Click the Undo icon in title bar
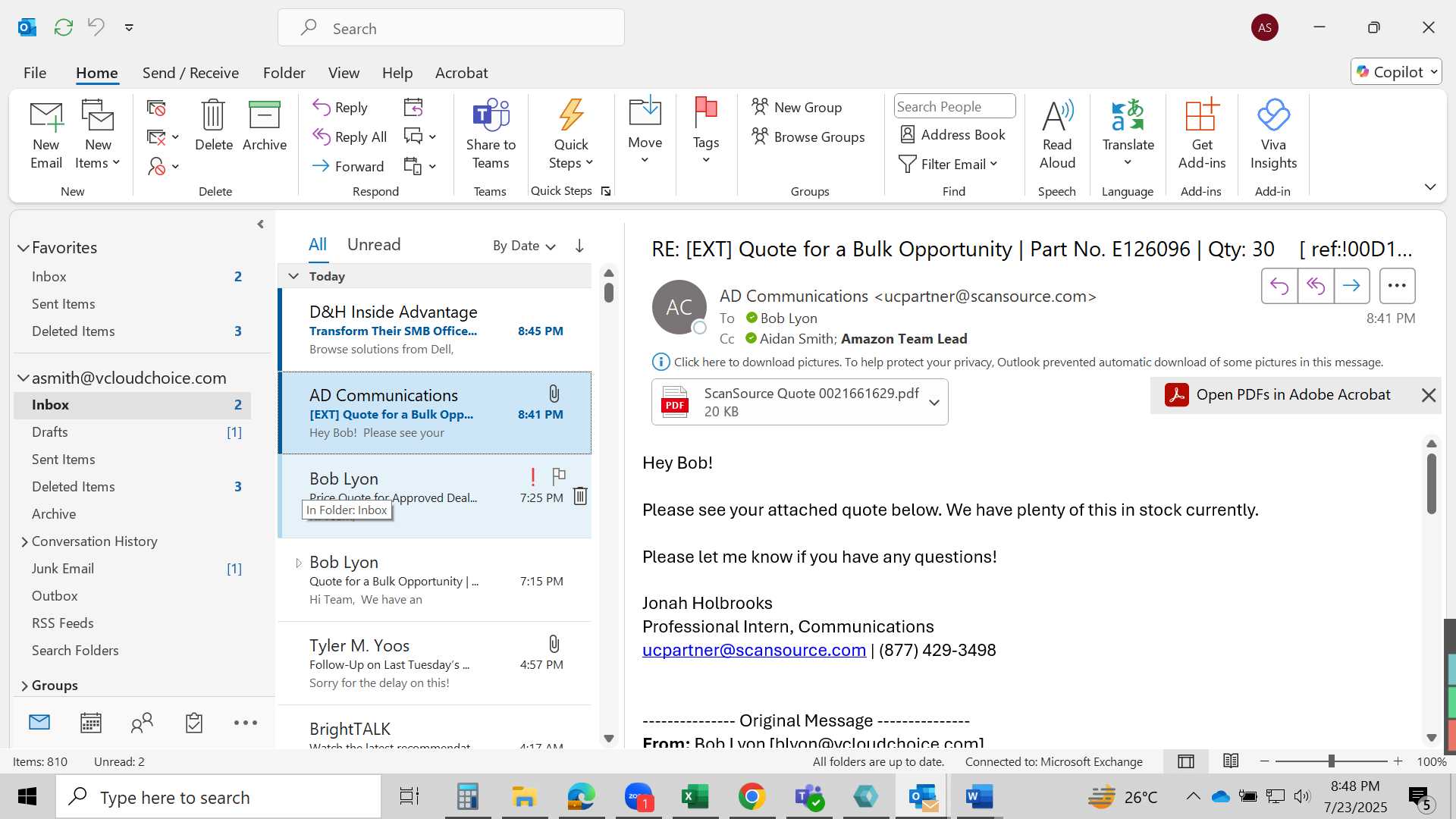The height and width of the screenshot is (819, 1456). point(96,27)
